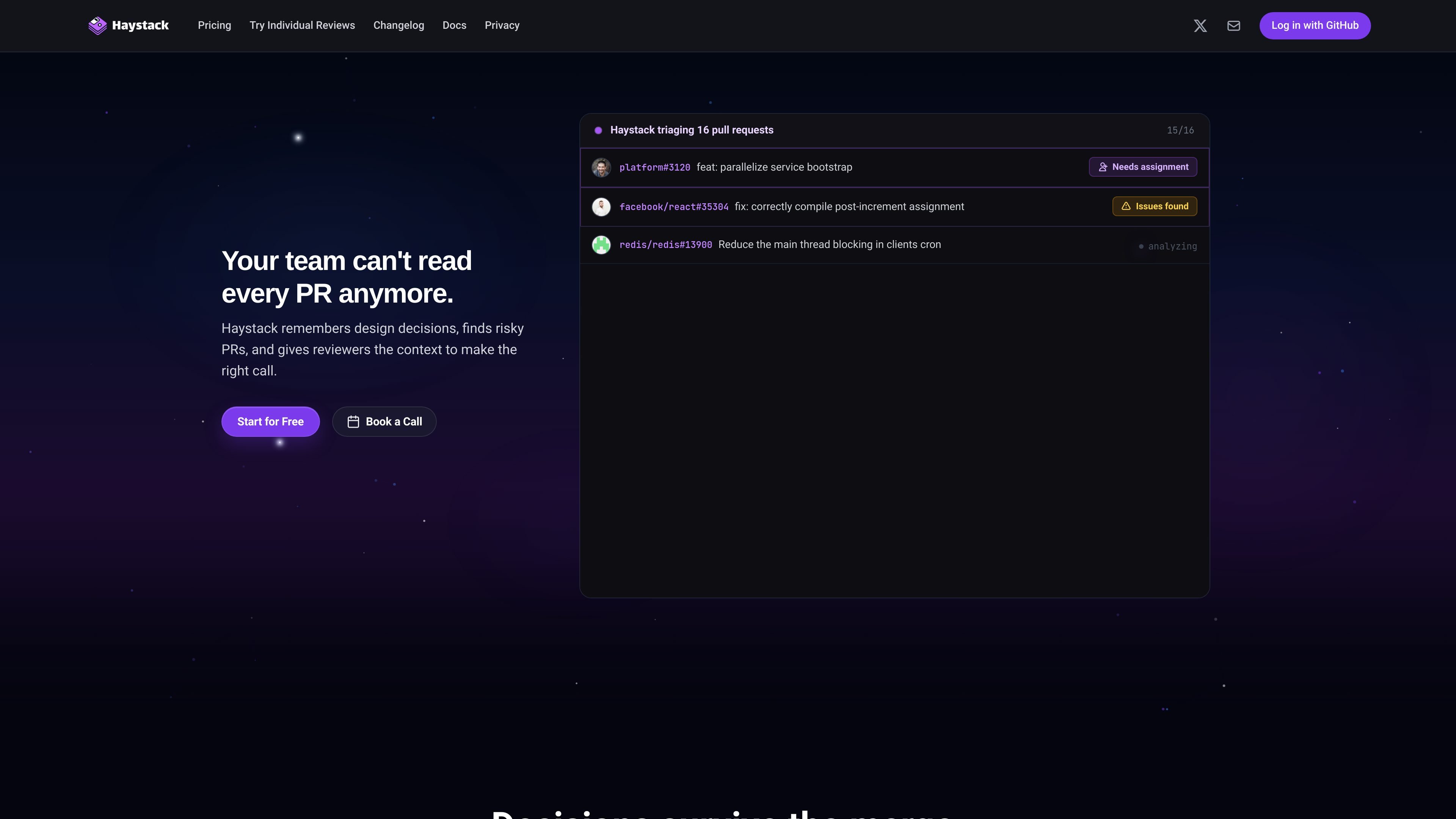This screenshot has height=819, width=1456.
Task: Click the Issues found badge
Action: tap(1155, 206)
